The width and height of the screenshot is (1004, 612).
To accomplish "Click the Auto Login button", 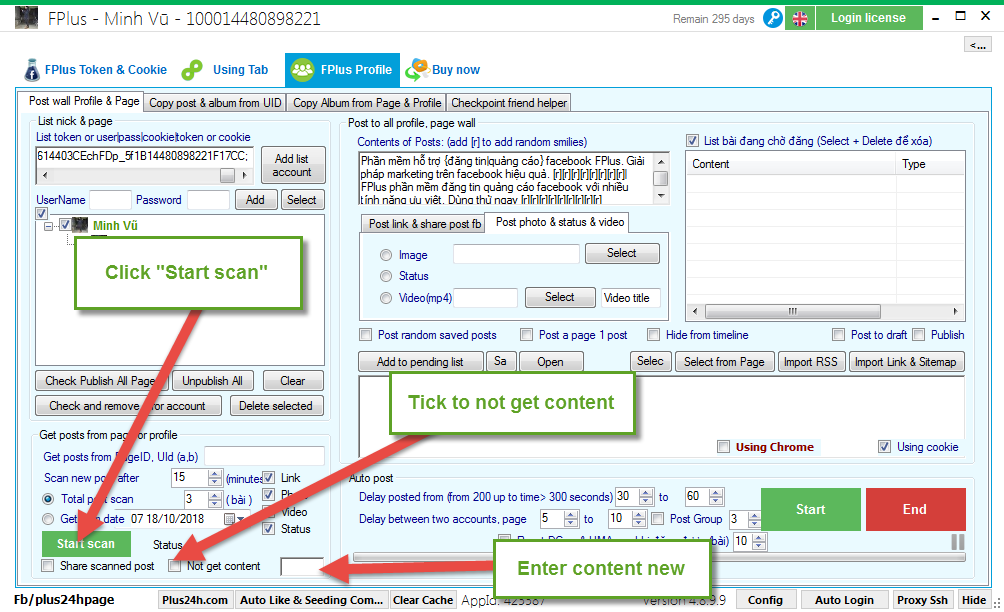I will [844, 600].
